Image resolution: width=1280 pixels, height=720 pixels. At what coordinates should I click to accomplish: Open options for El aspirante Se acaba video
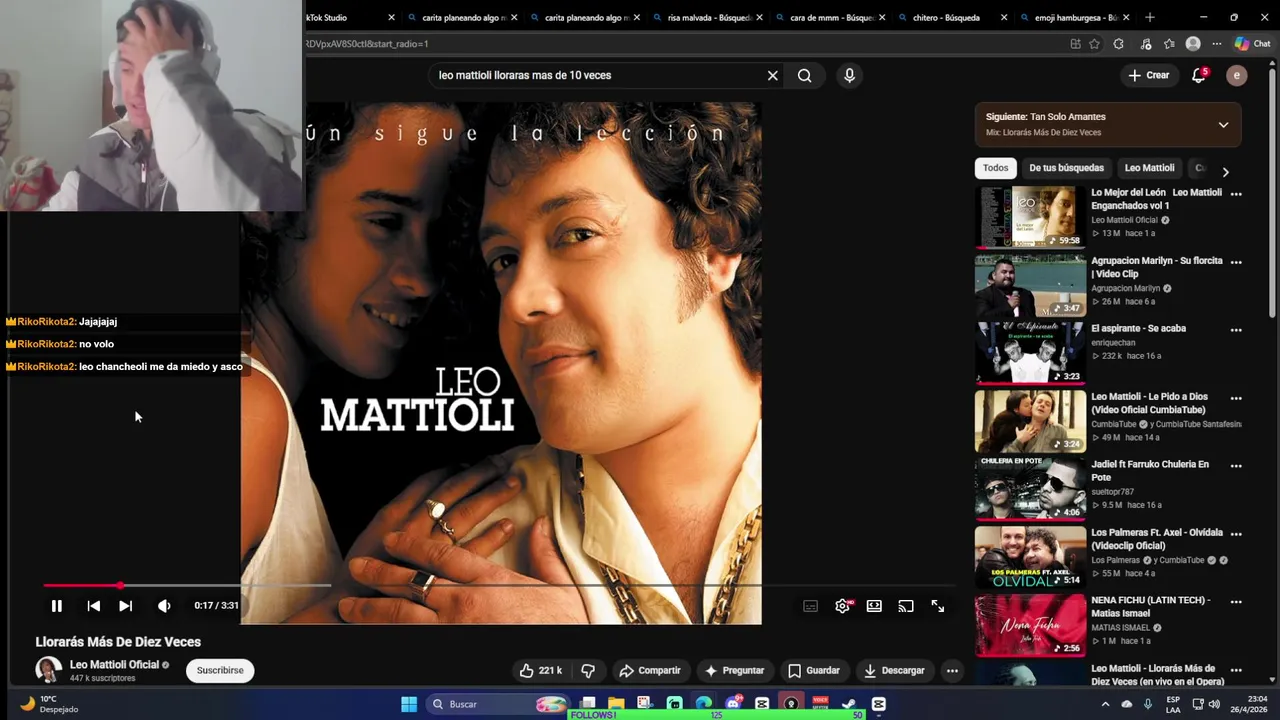1236,330
